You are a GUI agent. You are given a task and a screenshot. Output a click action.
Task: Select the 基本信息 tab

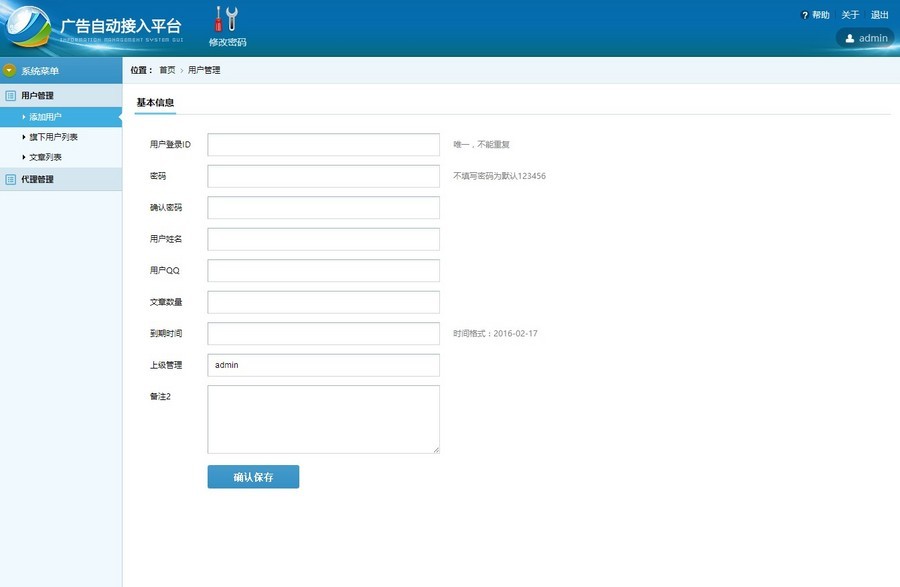coord(155,103)
